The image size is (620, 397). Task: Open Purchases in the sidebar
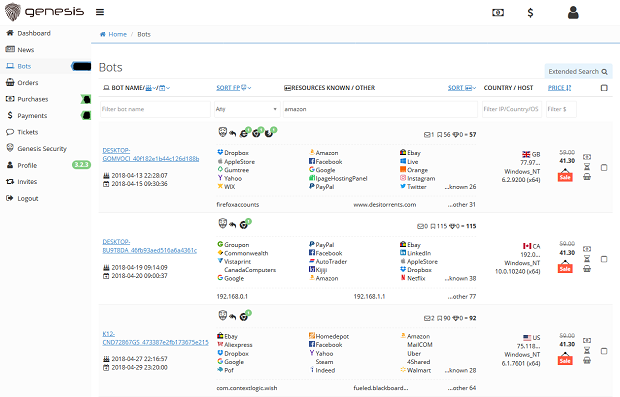click(x=33, y=99)
